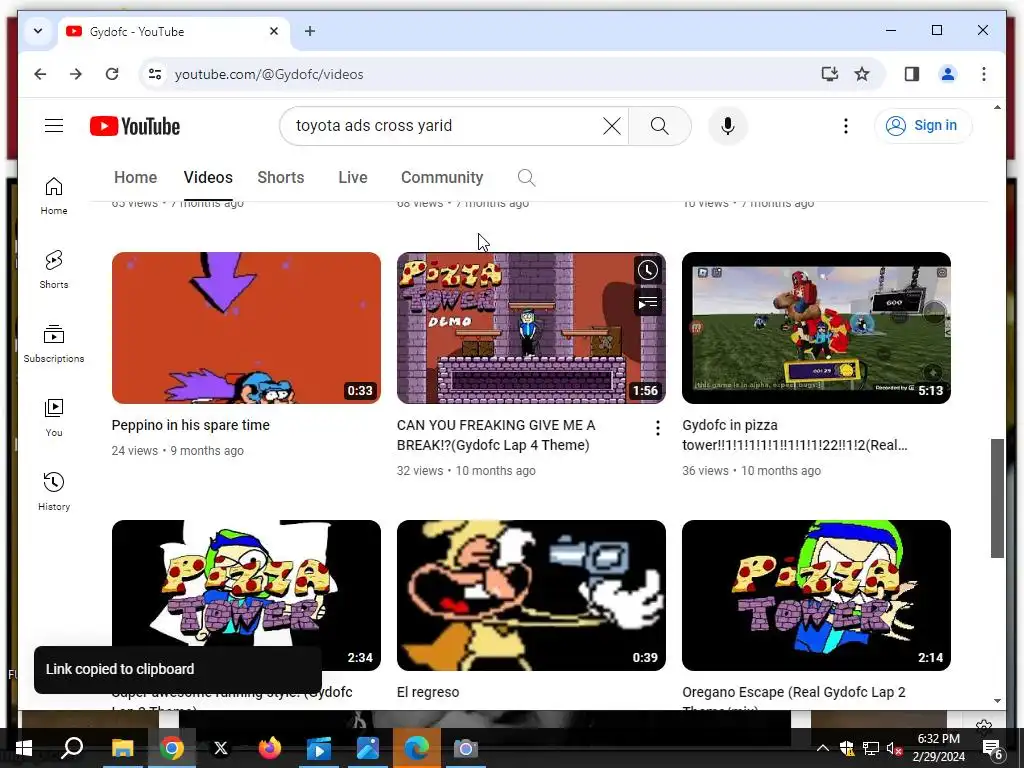Image resolution: width=1024 pixels, height=768 pixels.
Task: Search within the Gydofc channel
Action: point(526,178)
